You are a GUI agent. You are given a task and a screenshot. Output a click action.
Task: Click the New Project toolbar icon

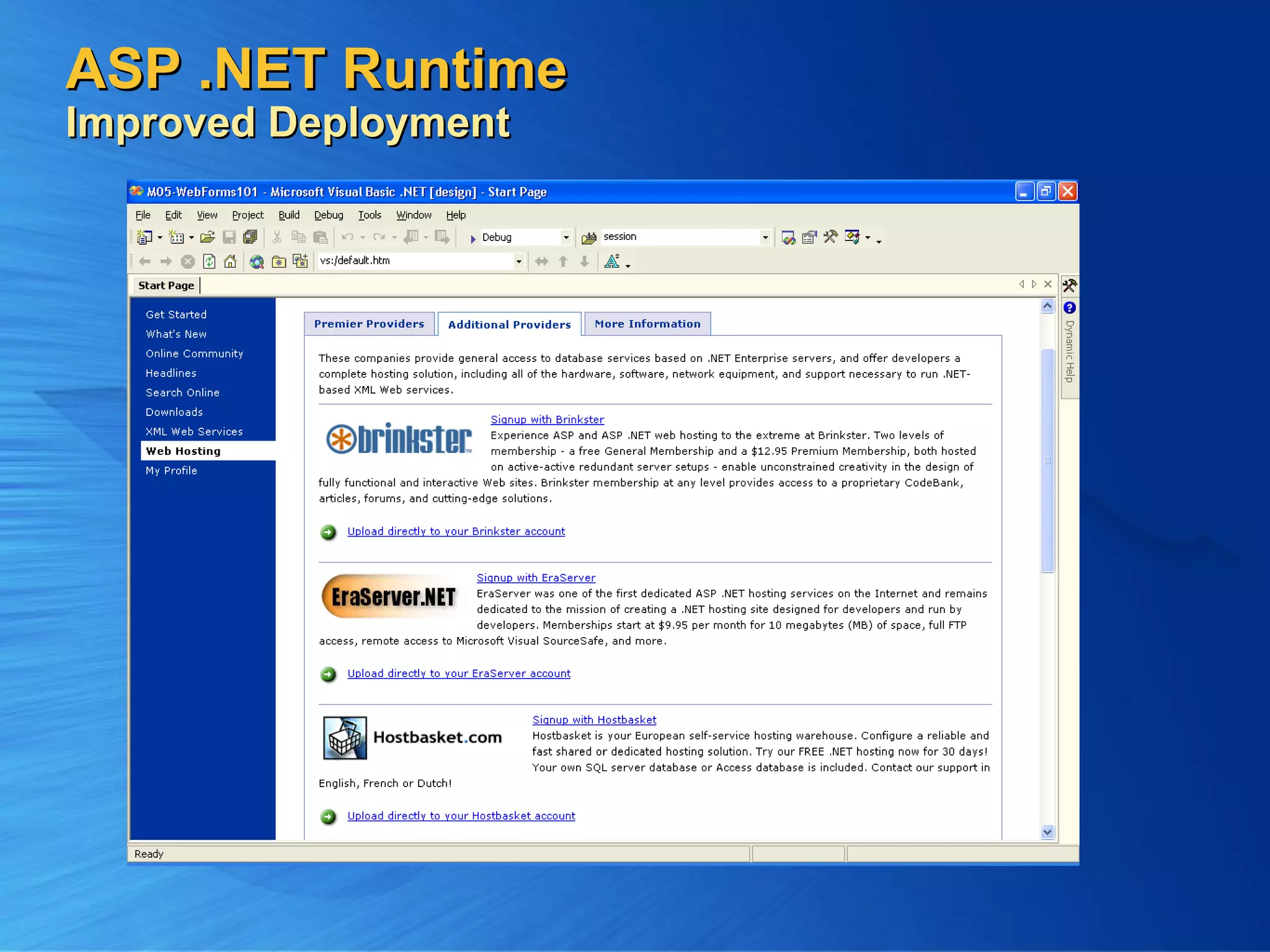[x=144, y=237]
